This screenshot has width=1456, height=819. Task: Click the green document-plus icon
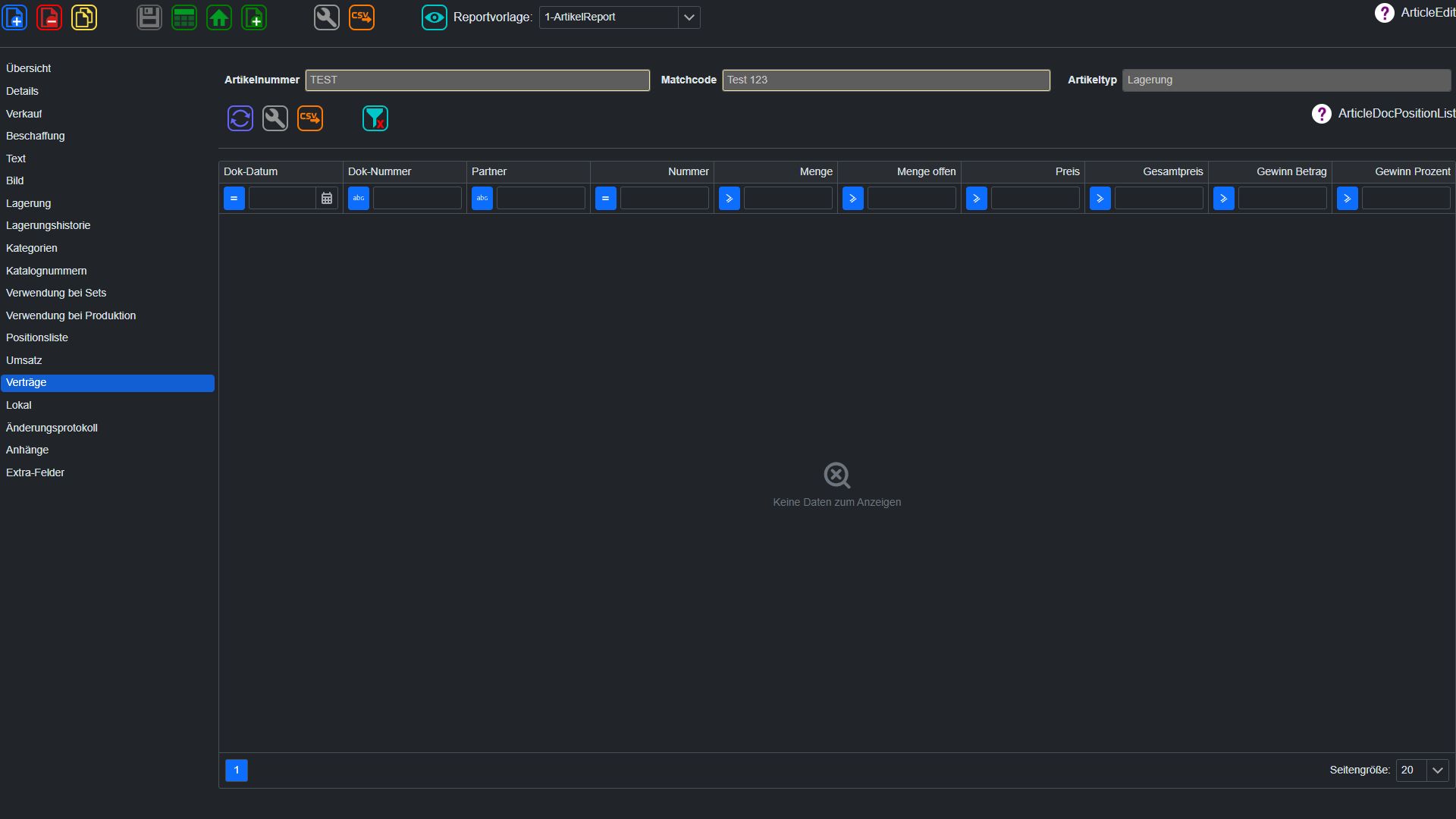(x=254, y=17)
